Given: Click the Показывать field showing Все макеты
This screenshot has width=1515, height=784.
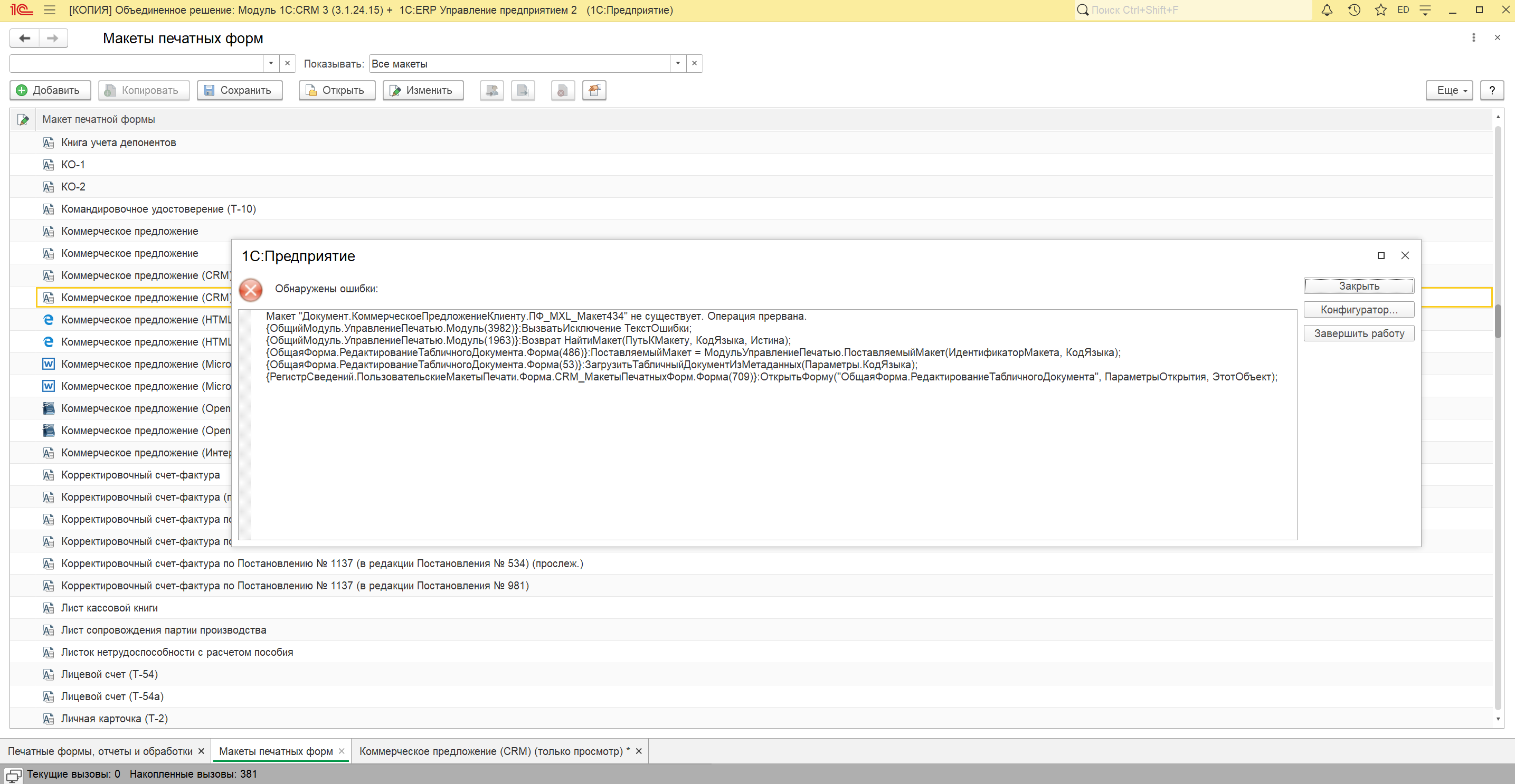Looking at the screenshot, I should [519, 63].
